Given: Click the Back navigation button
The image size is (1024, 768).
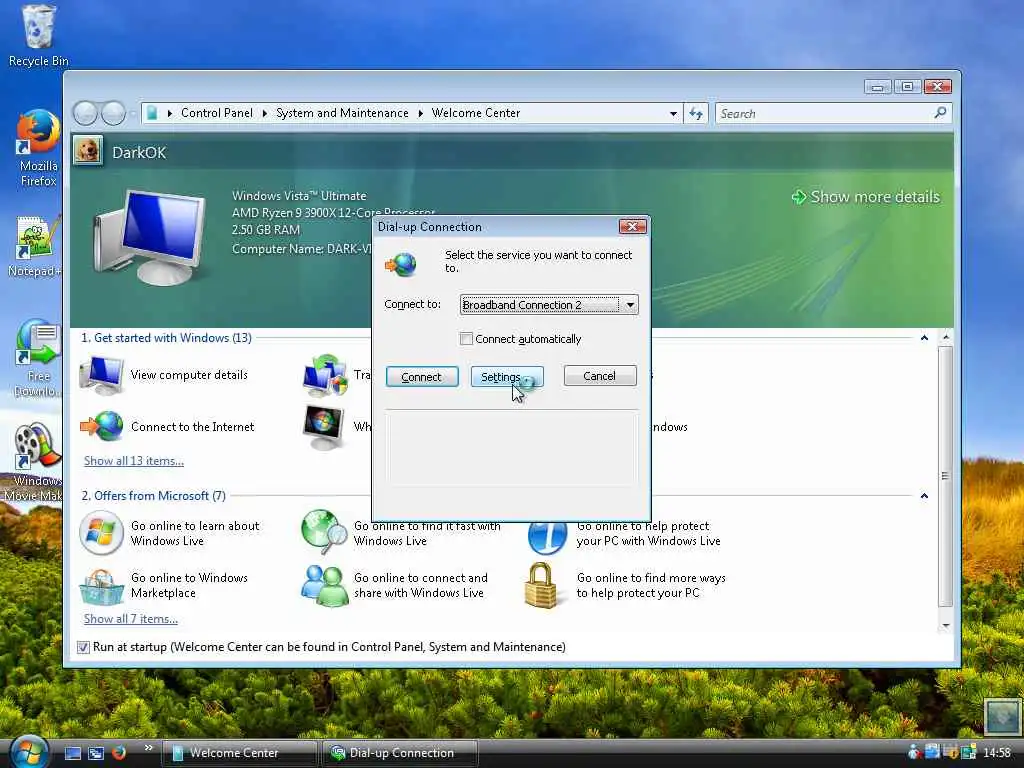Looking at the screenshot, I should pos(86,114).
